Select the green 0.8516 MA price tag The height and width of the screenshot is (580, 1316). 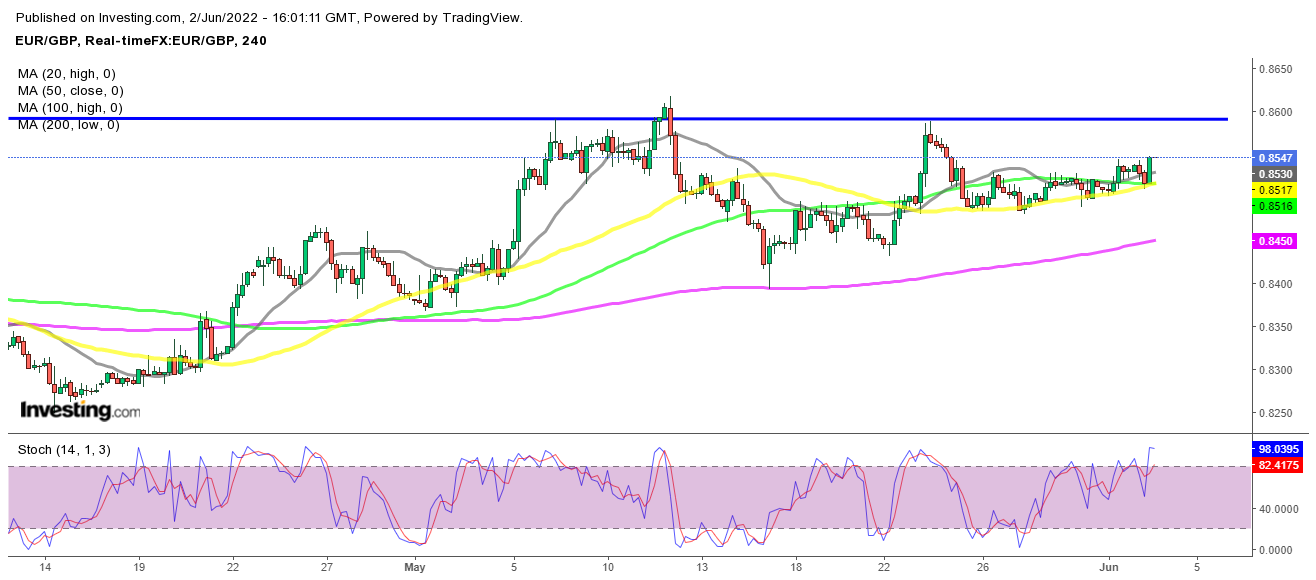click(1275, 205)
